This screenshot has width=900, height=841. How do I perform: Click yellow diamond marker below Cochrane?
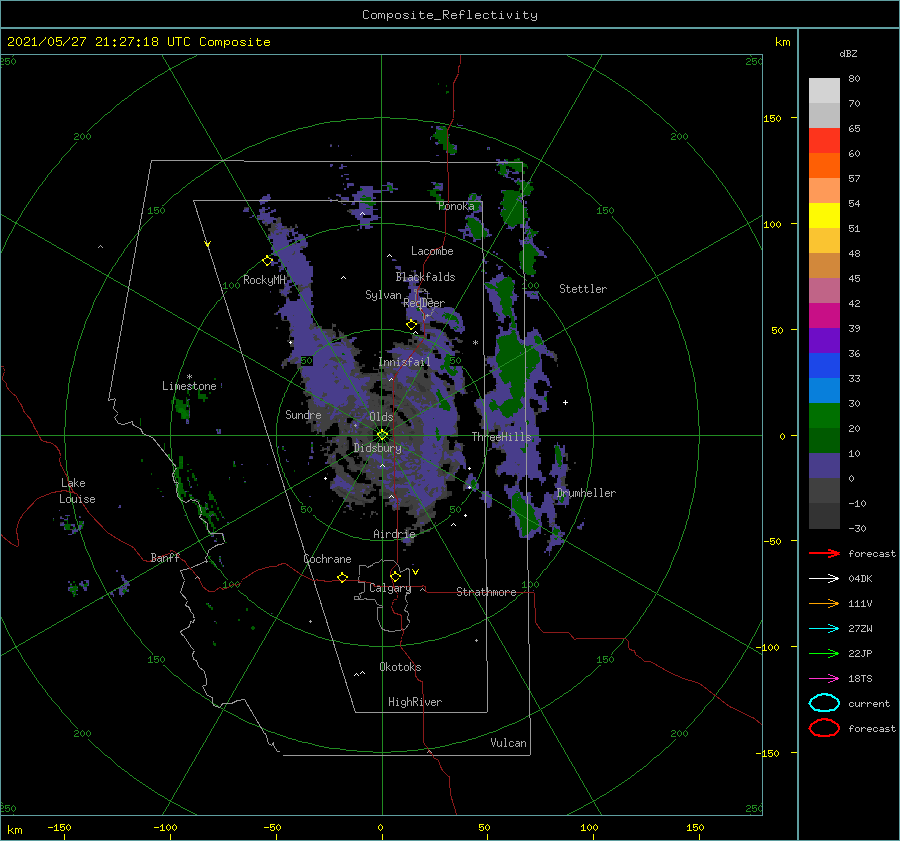point(343,578)
